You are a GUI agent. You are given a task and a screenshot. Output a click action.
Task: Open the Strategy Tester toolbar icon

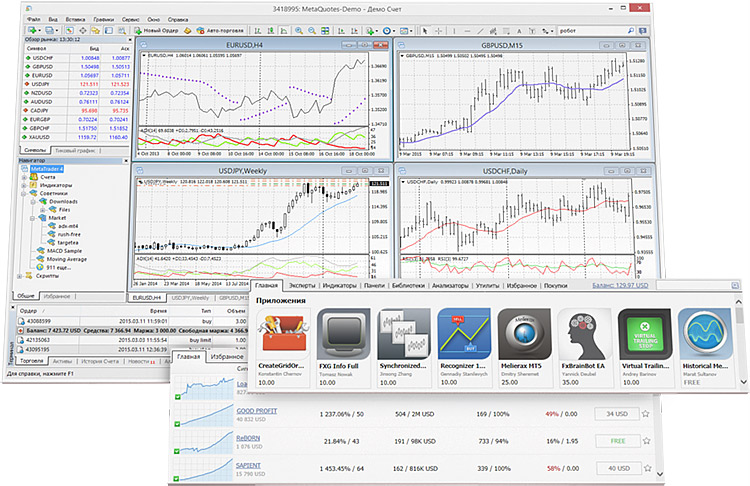pos(122,30)
